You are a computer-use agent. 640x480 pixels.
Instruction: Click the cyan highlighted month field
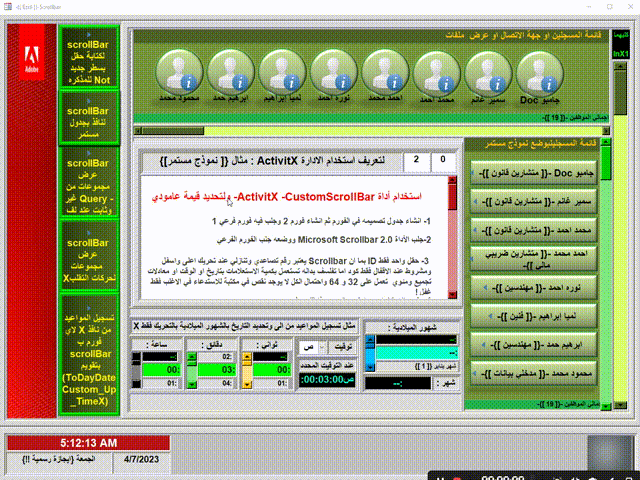click(416, 353)
